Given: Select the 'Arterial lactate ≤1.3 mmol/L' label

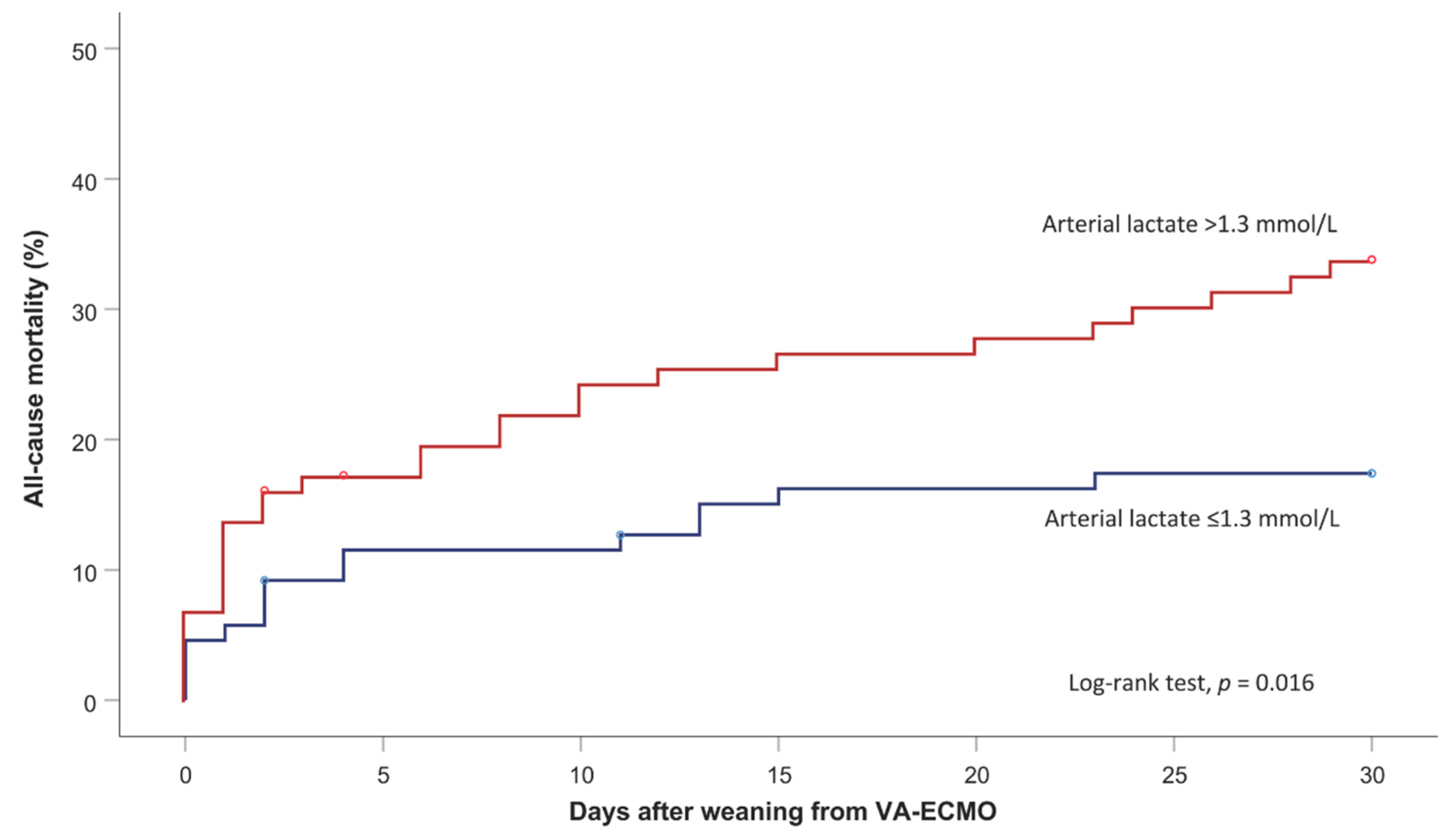Looking at the screenshot, I should point(1191,519).
